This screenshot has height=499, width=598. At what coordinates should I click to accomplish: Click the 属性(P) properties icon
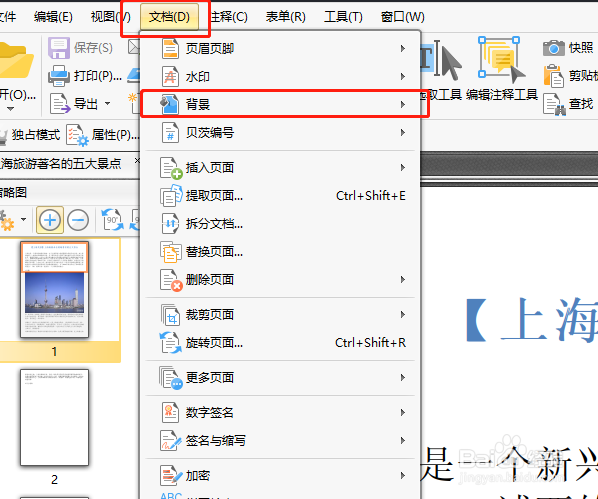pyautogui.click(x=77, y=135)
